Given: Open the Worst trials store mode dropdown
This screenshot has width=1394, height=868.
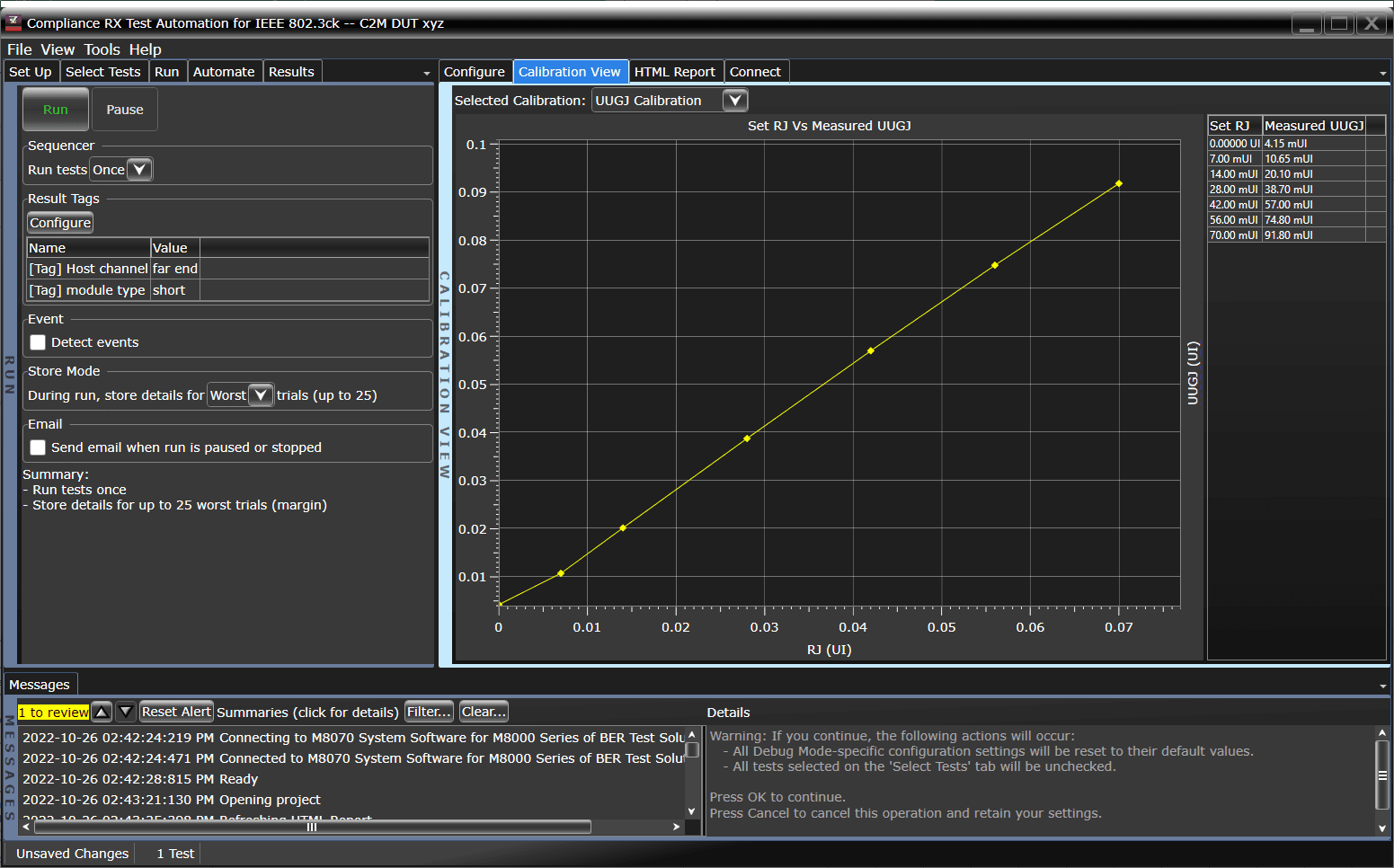Looking at the screenshot, I should [261, 394].
